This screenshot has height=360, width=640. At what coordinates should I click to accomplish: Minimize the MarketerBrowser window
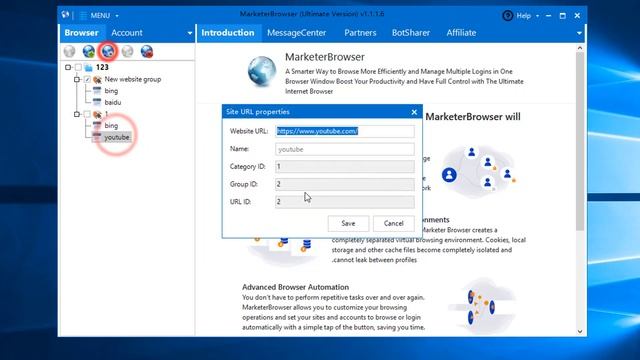(549, 16)
